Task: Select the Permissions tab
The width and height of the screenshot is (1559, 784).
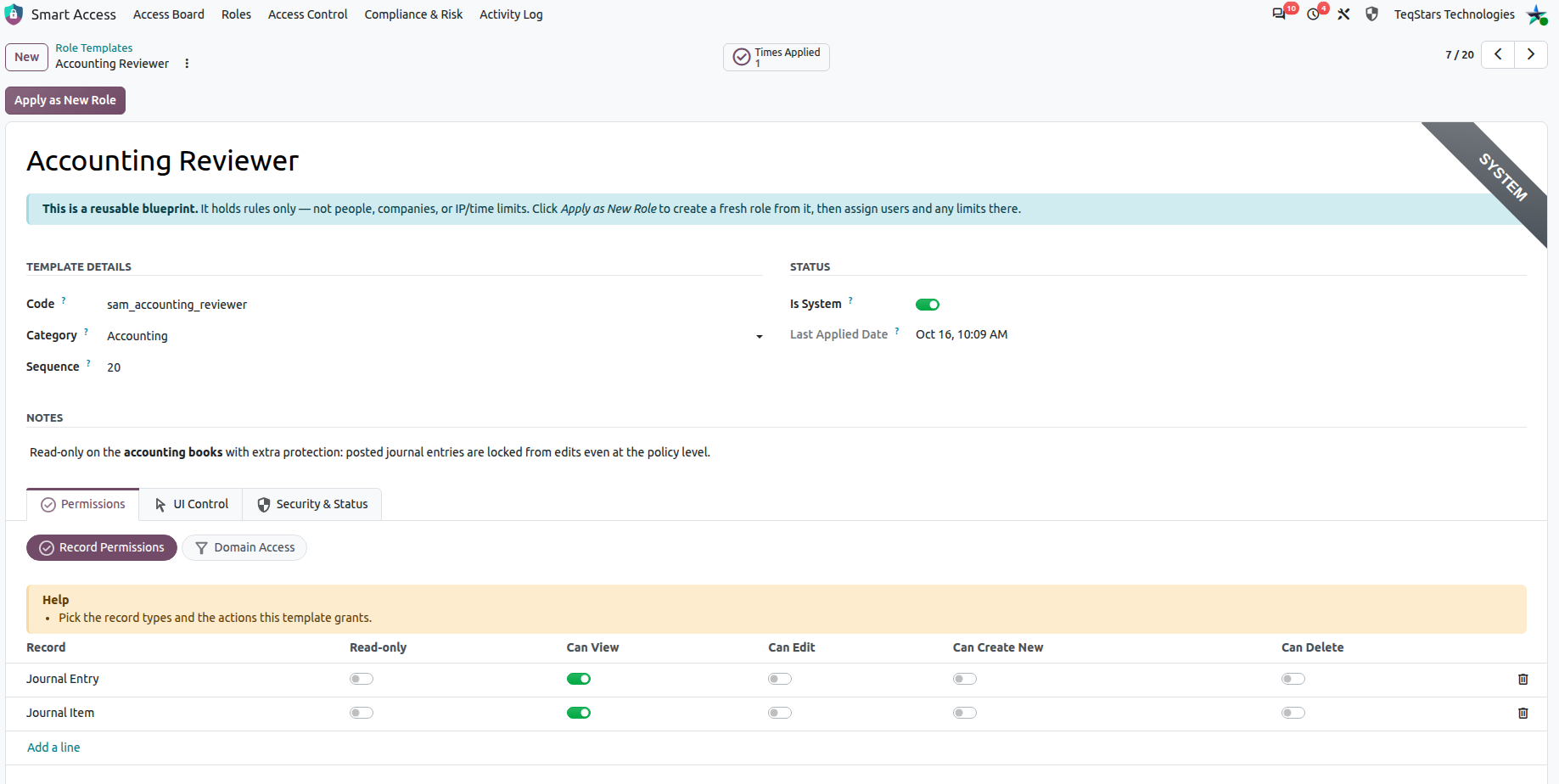Action: pyautogui.click(x=83, y=504)
